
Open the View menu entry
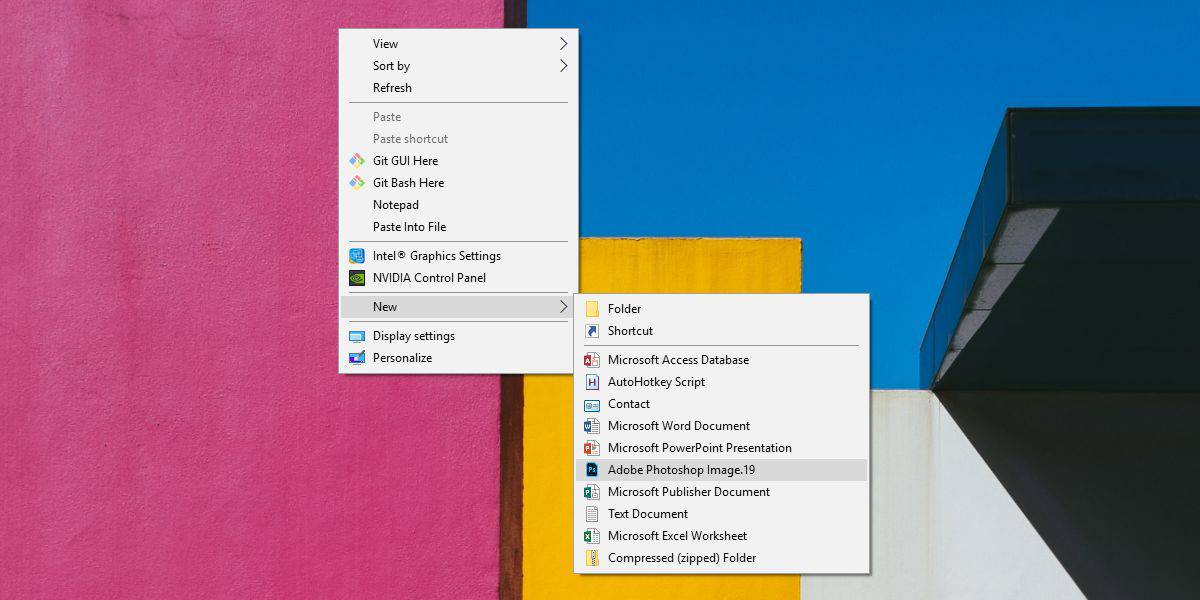point(458,44)
